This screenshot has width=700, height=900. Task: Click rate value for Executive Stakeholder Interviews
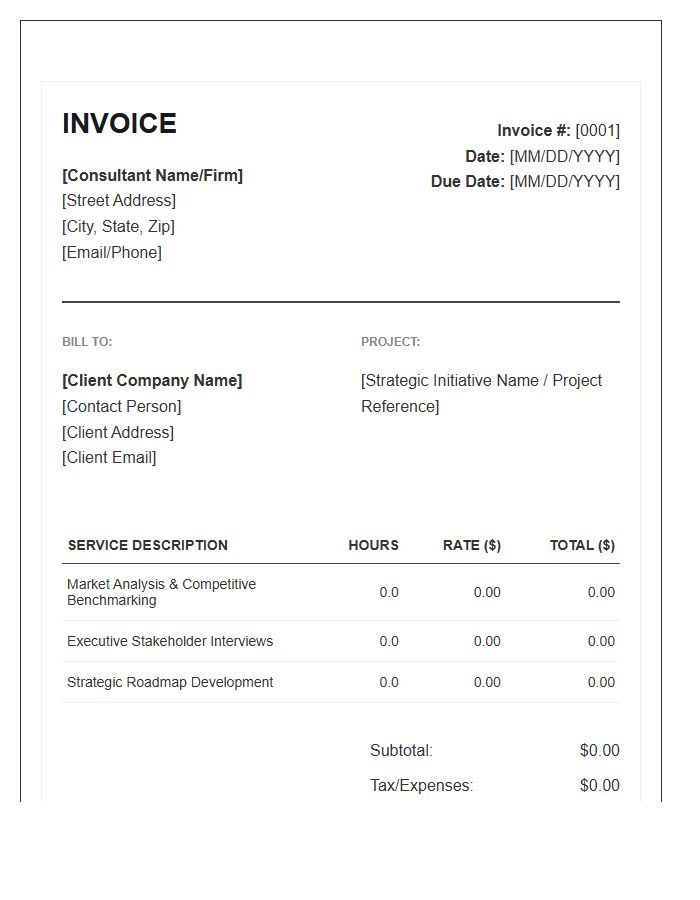(x=487, y=641)
